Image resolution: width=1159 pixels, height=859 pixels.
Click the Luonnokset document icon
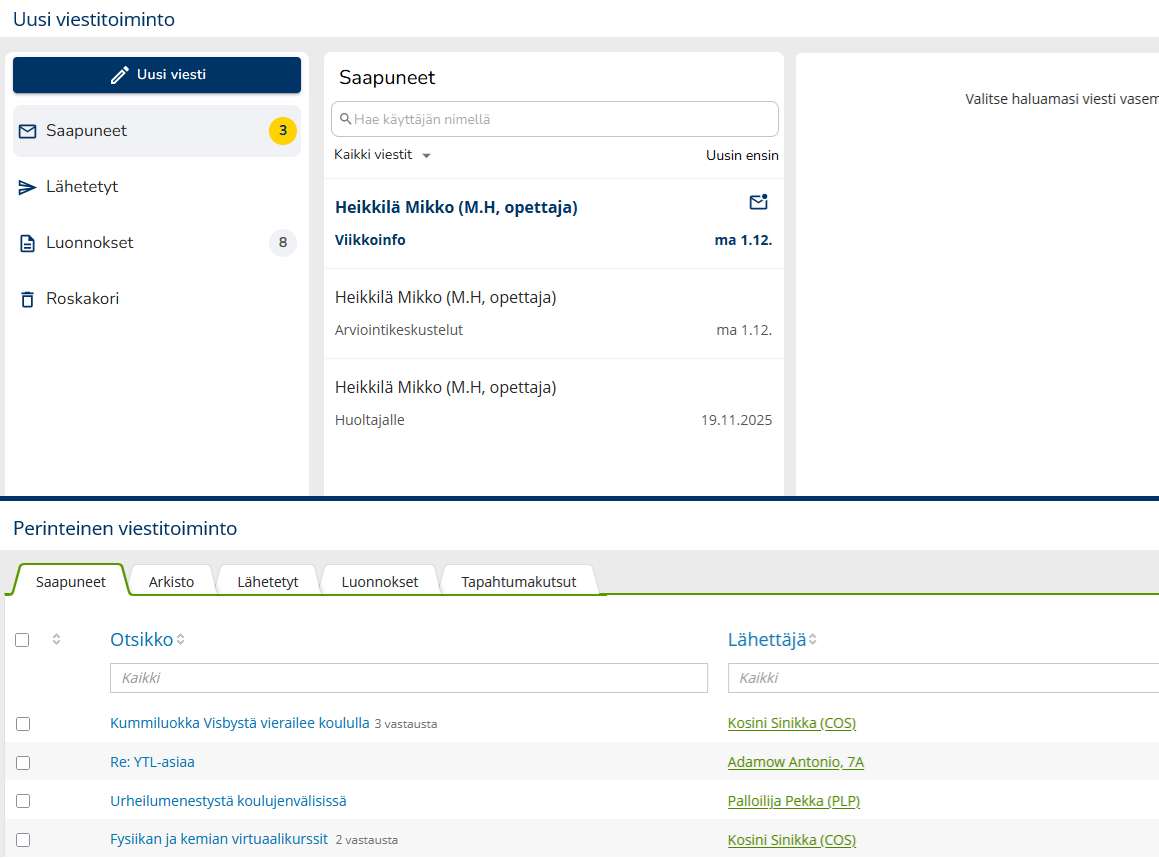click(x=28, y=243)
